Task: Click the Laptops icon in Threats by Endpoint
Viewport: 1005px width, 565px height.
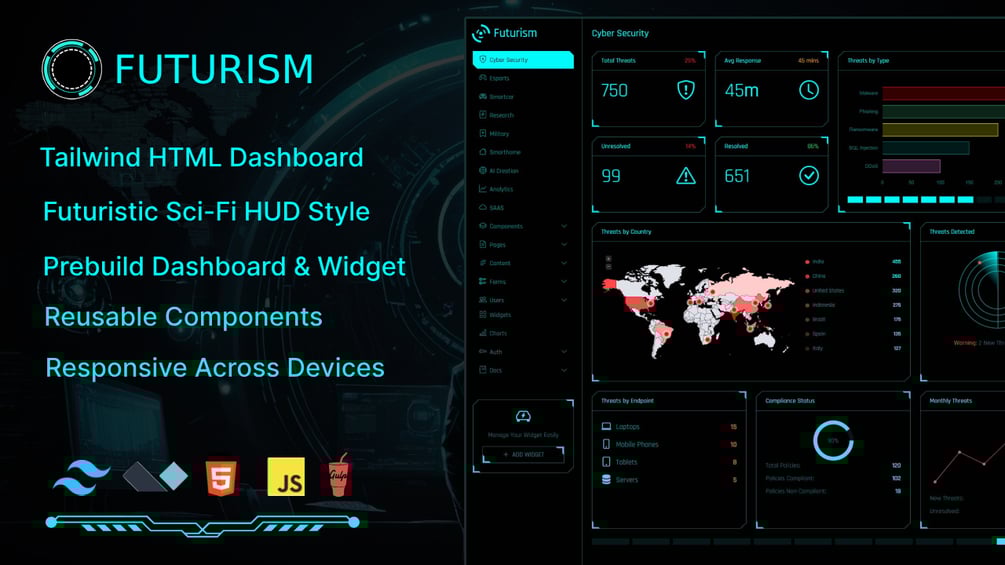Action: coord(606,426)
